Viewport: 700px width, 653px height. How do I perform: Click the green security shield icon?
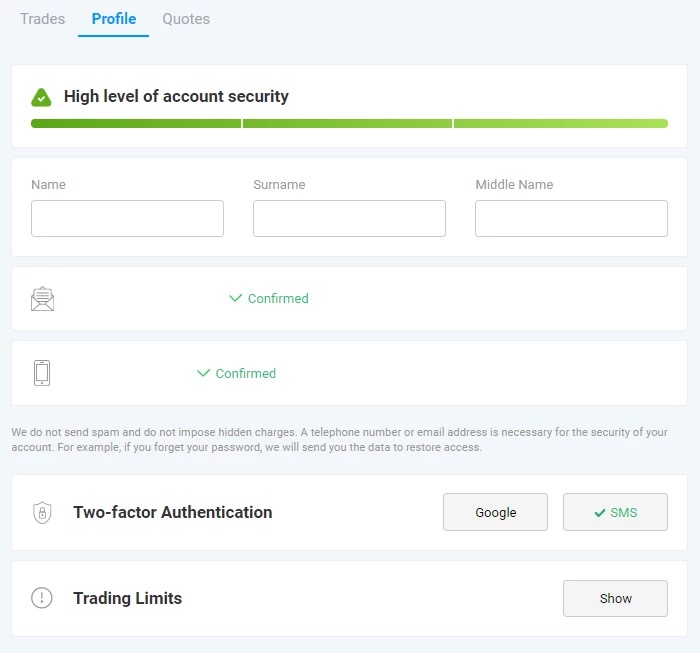point(41,97)
